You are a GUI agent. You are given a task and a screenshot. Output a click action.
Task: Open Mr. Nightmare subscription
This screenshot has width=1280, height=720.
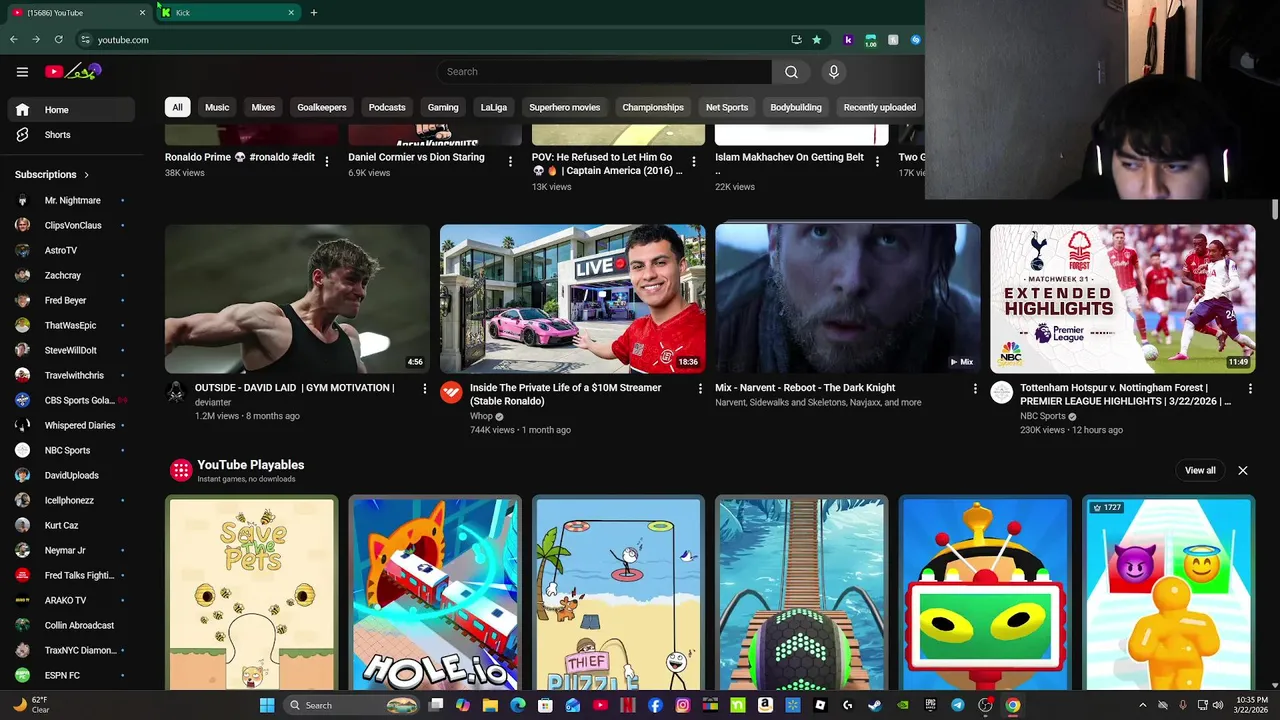[71, 200]
